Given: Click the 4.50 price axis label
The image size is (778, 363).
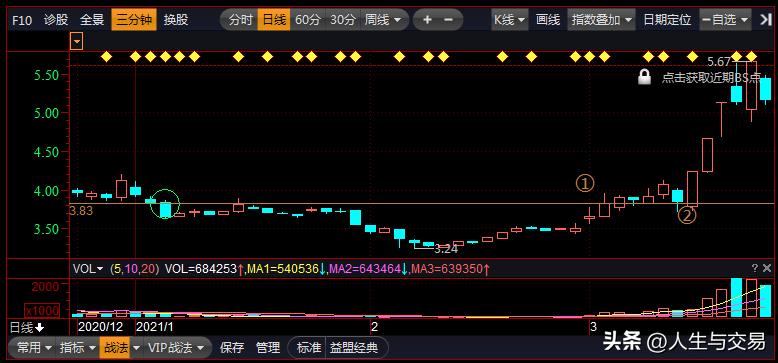Looking at the screenshot, I should (45, 152).
